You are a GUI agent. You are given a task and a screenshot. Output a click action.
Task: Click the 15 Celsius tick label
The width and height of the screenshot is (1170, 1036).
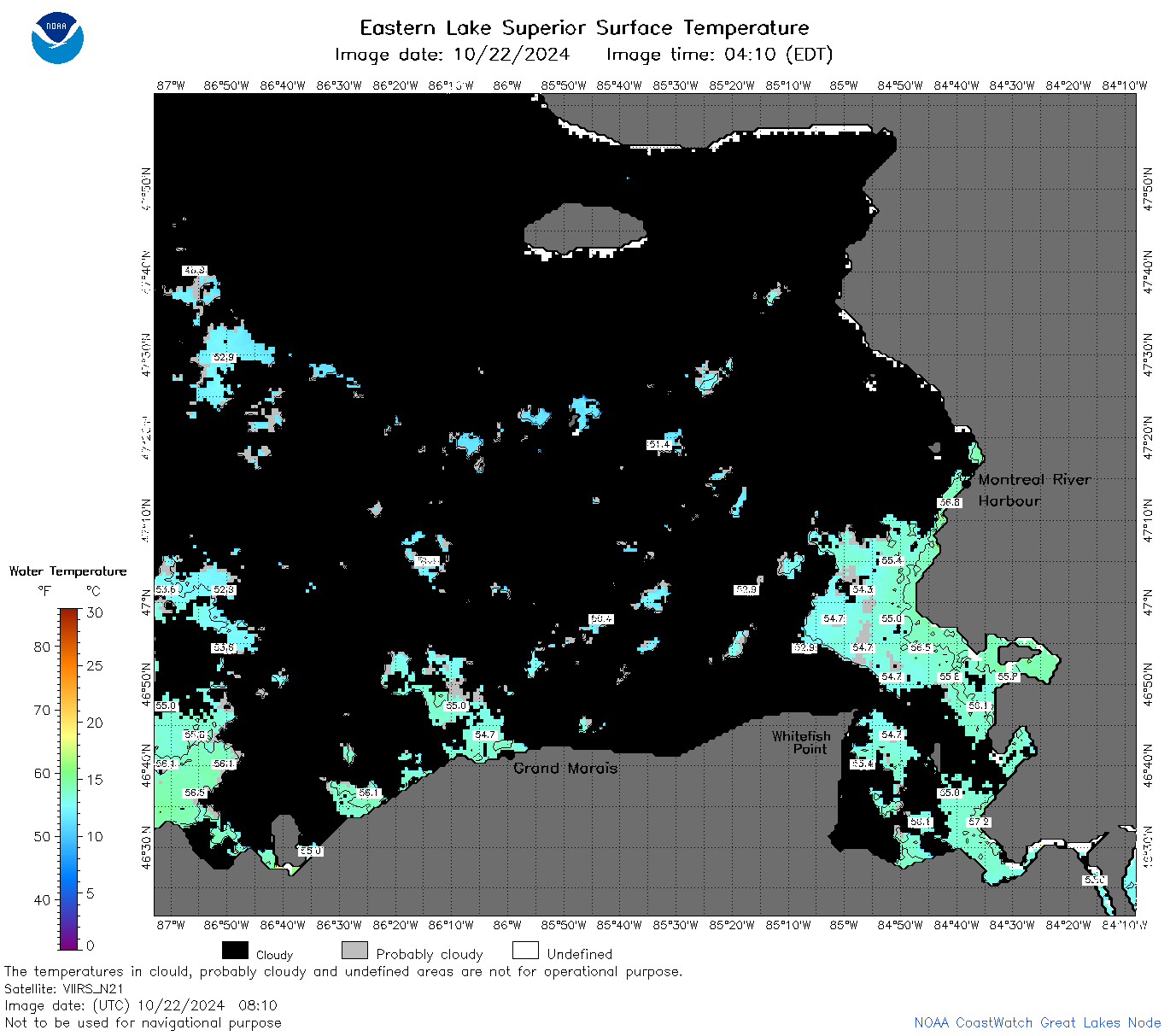95,779
